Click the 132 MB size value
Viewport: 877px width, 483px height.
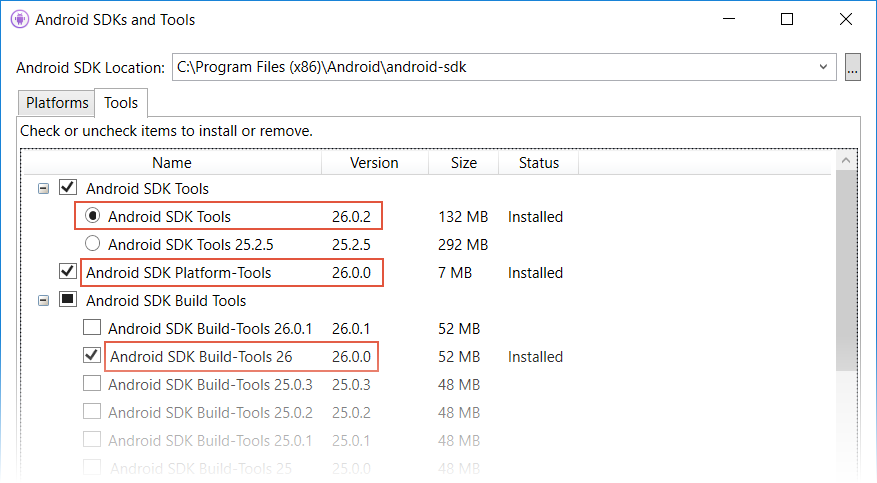(463, 217)
